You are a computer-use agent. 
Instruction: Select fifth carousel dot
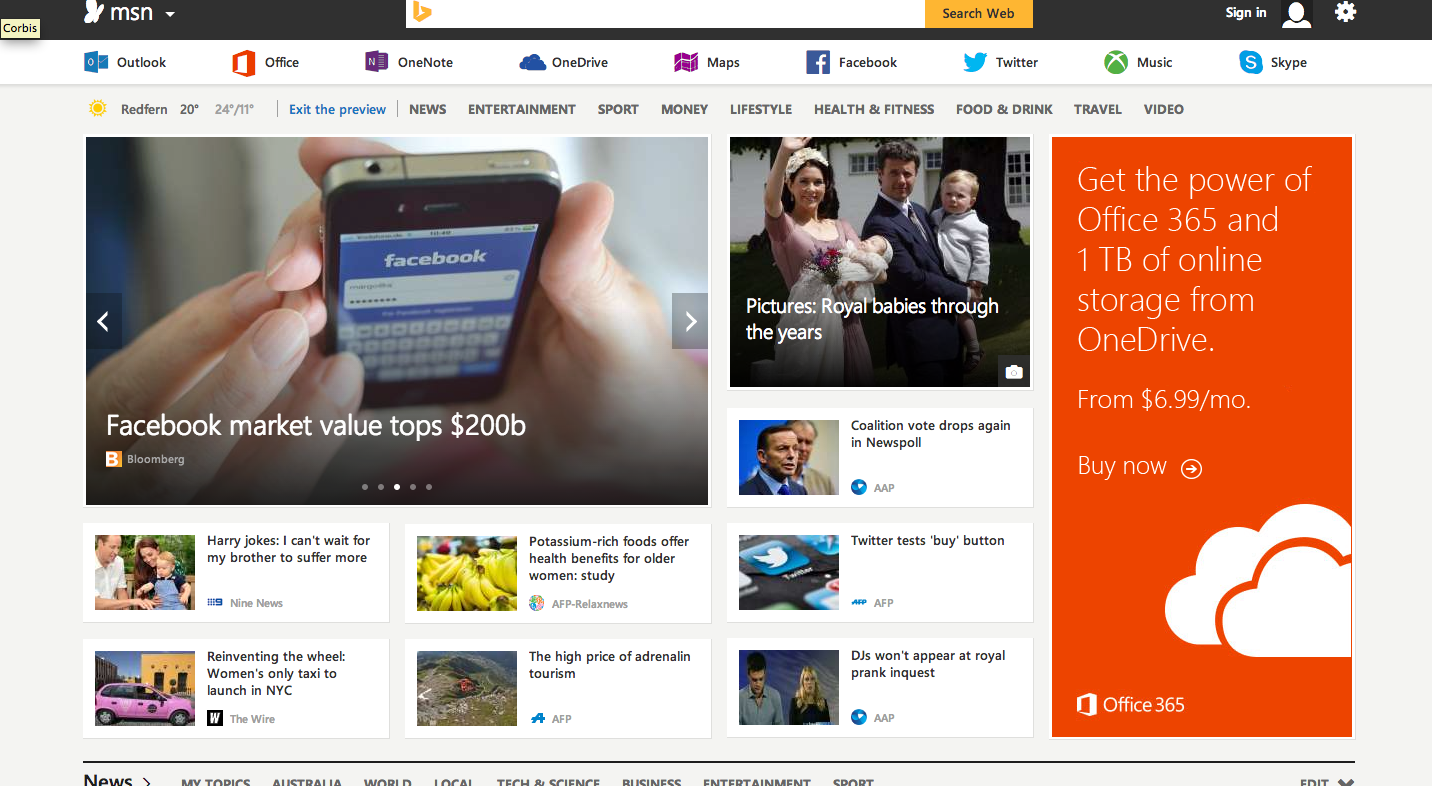click(429, 487)
